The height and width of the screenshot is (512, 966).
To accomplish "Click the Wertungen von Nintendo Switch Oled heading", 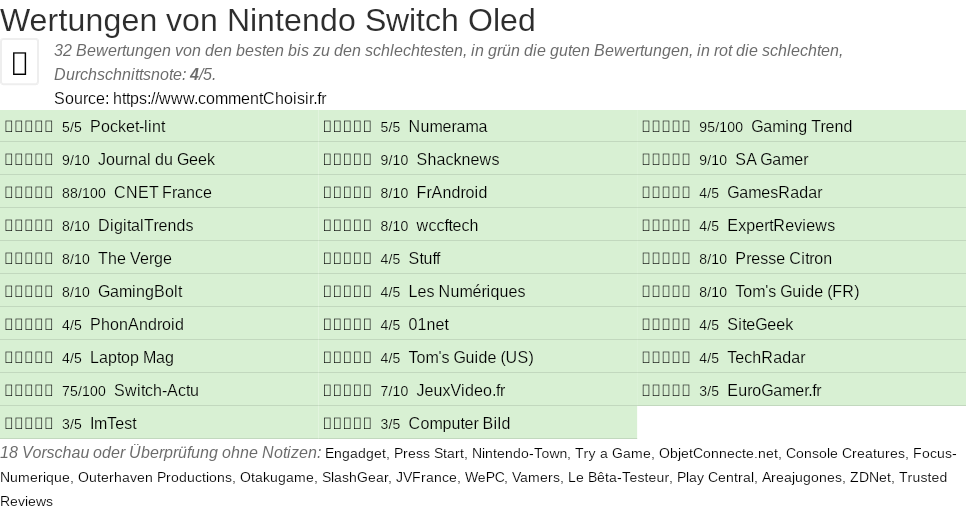I will pos(268,20).
